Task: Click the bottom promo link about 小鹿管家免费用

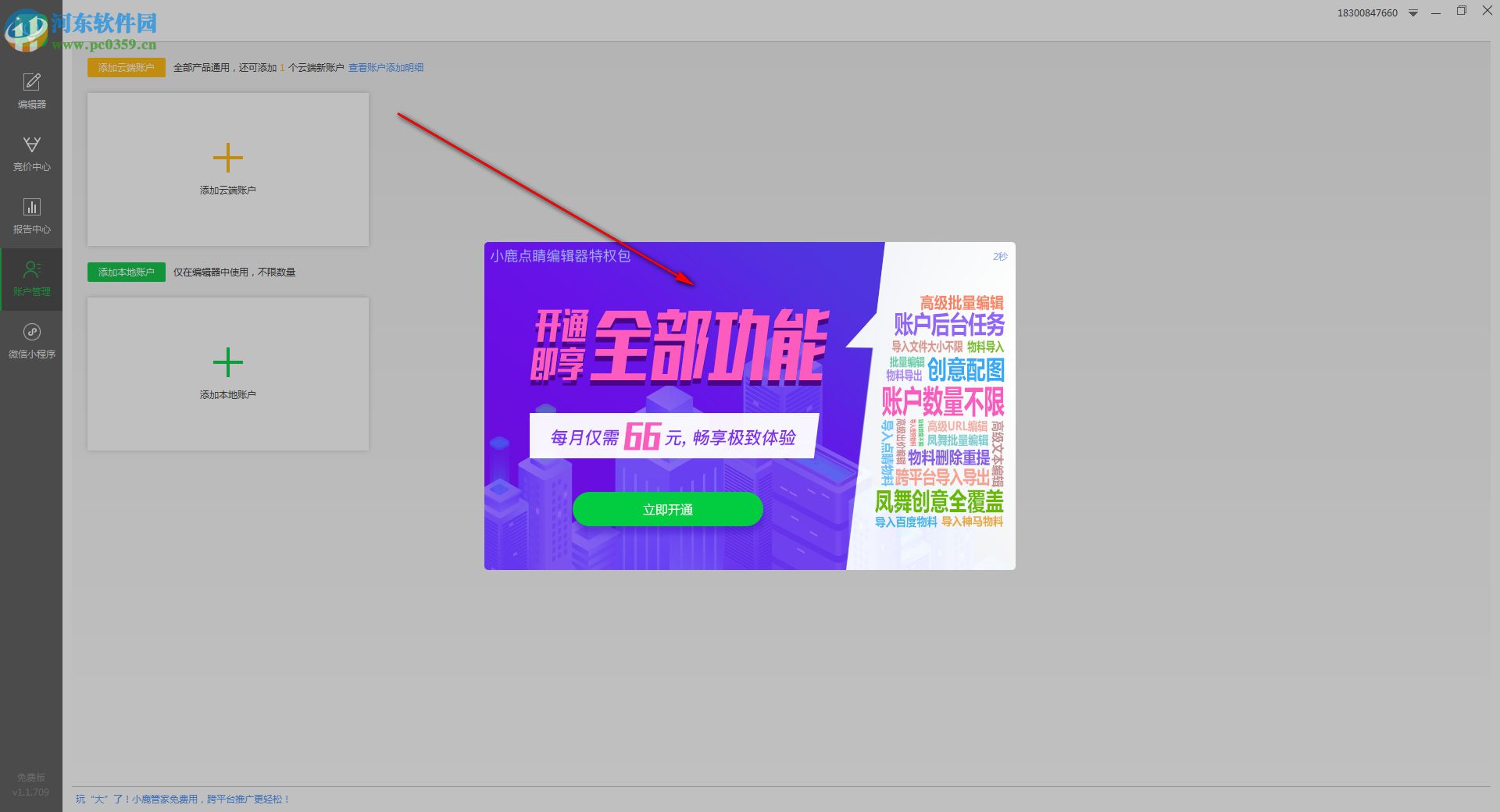Action: (x=183, y=799)
